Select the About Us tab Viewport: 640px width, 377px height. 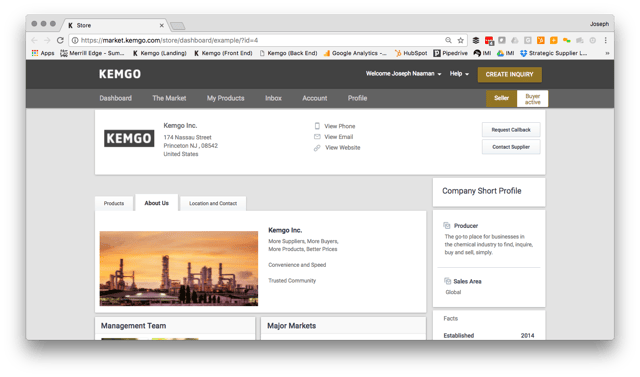157,203
